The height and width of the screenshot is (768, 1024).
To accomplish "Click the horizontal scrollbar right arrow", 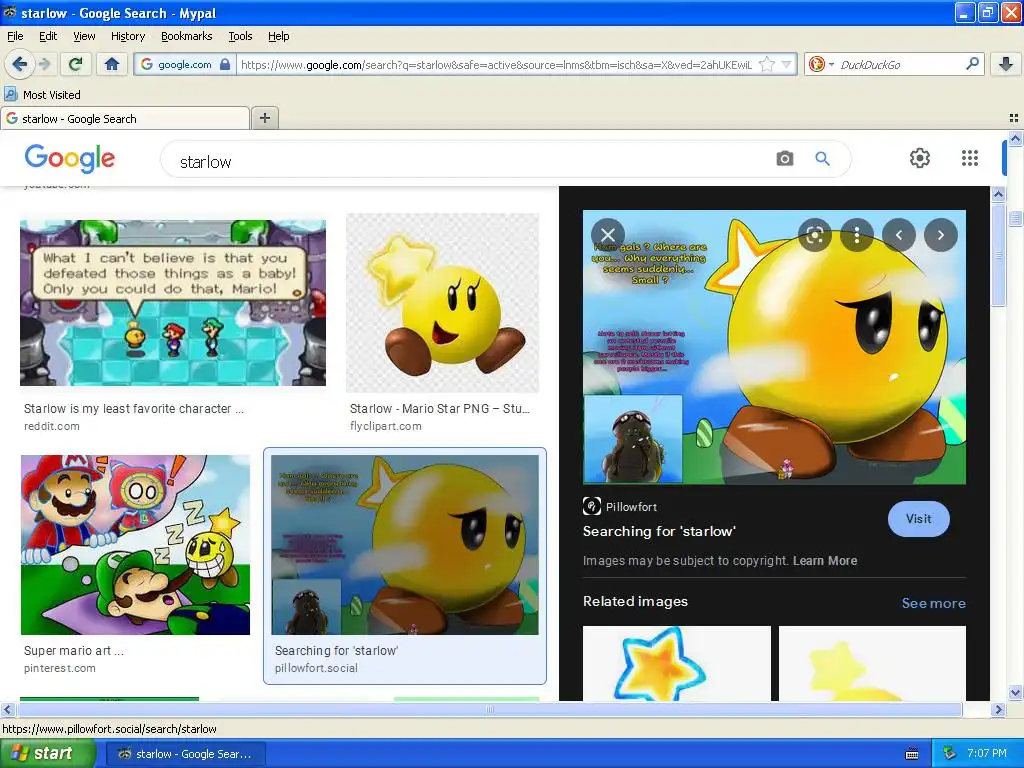I will point(998,709).
